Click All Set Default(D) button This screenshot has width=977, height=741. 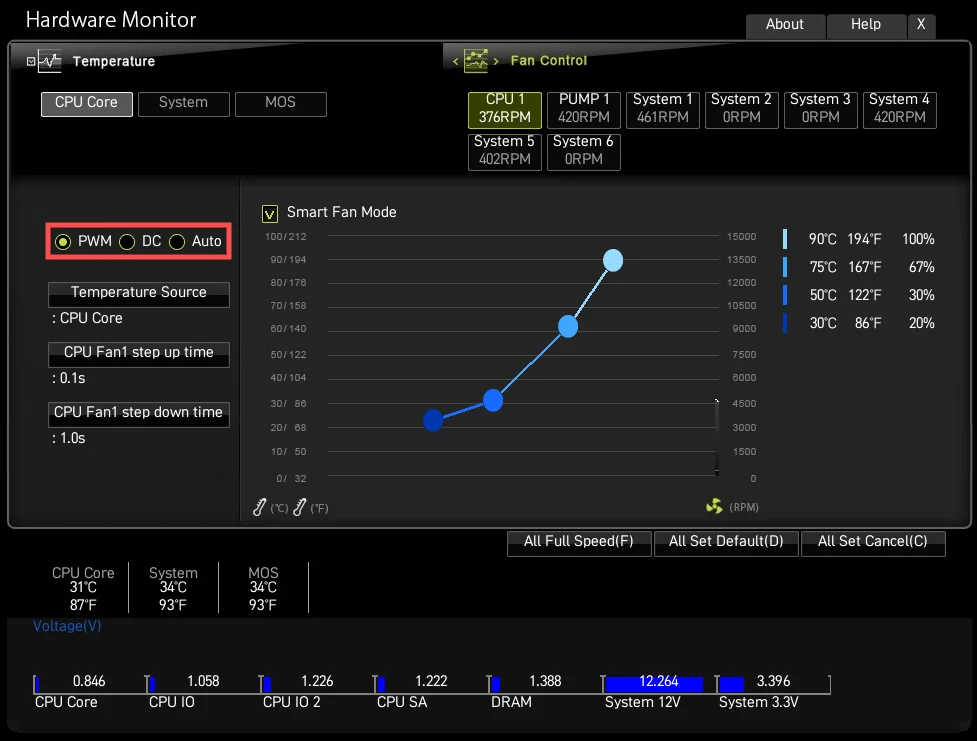coord(726,543)
